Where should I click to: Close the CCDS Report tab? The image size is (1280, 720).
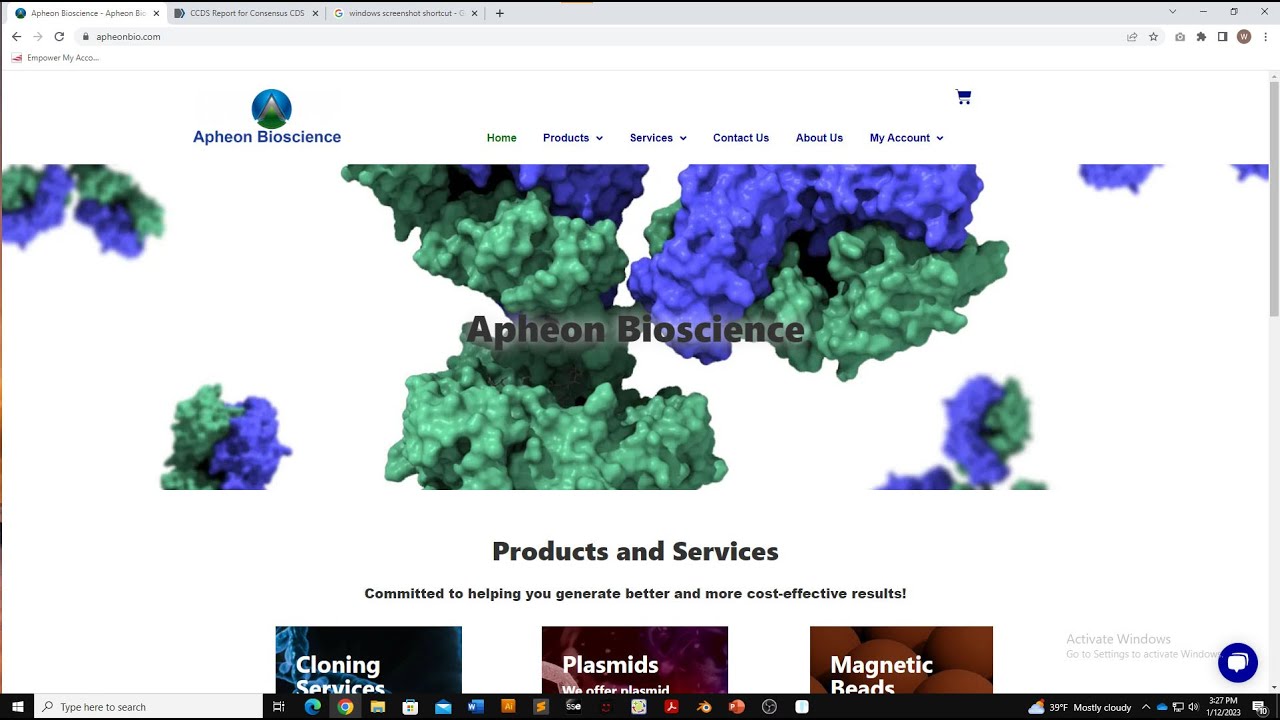[x=316, y=13]
